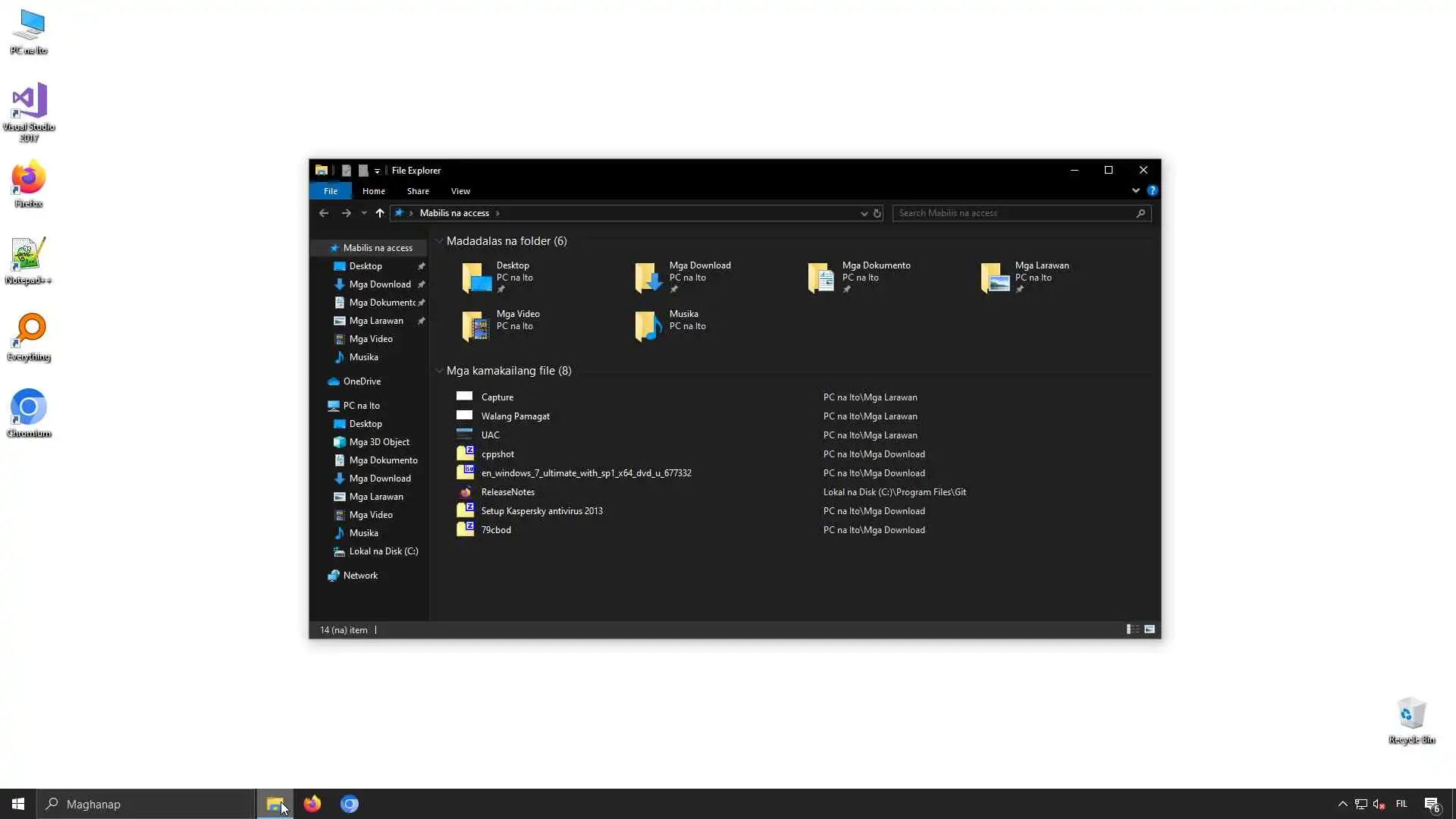
Task: Open the address bar history dropdown
Action: point(864,213)
